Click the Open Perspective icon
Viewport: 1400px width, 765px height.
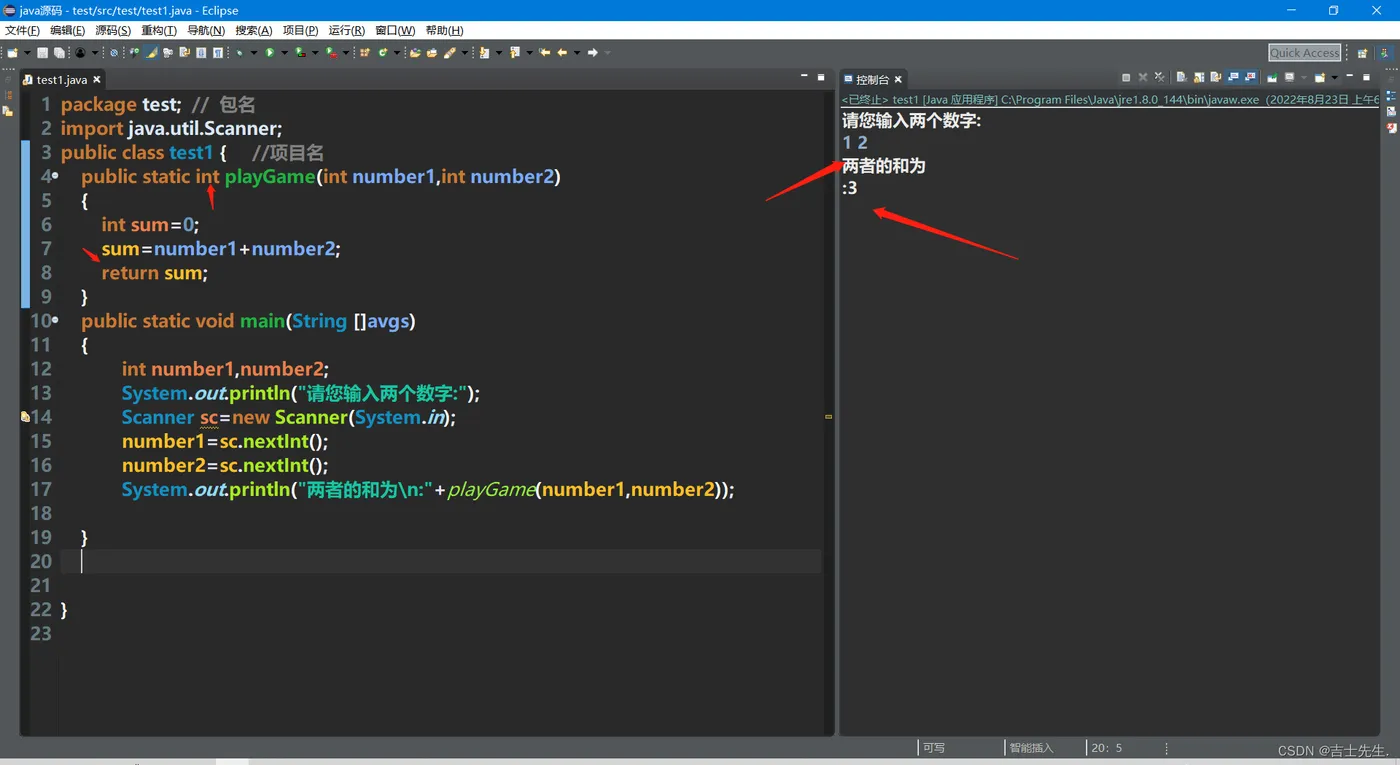click(x=1361, y=53)
